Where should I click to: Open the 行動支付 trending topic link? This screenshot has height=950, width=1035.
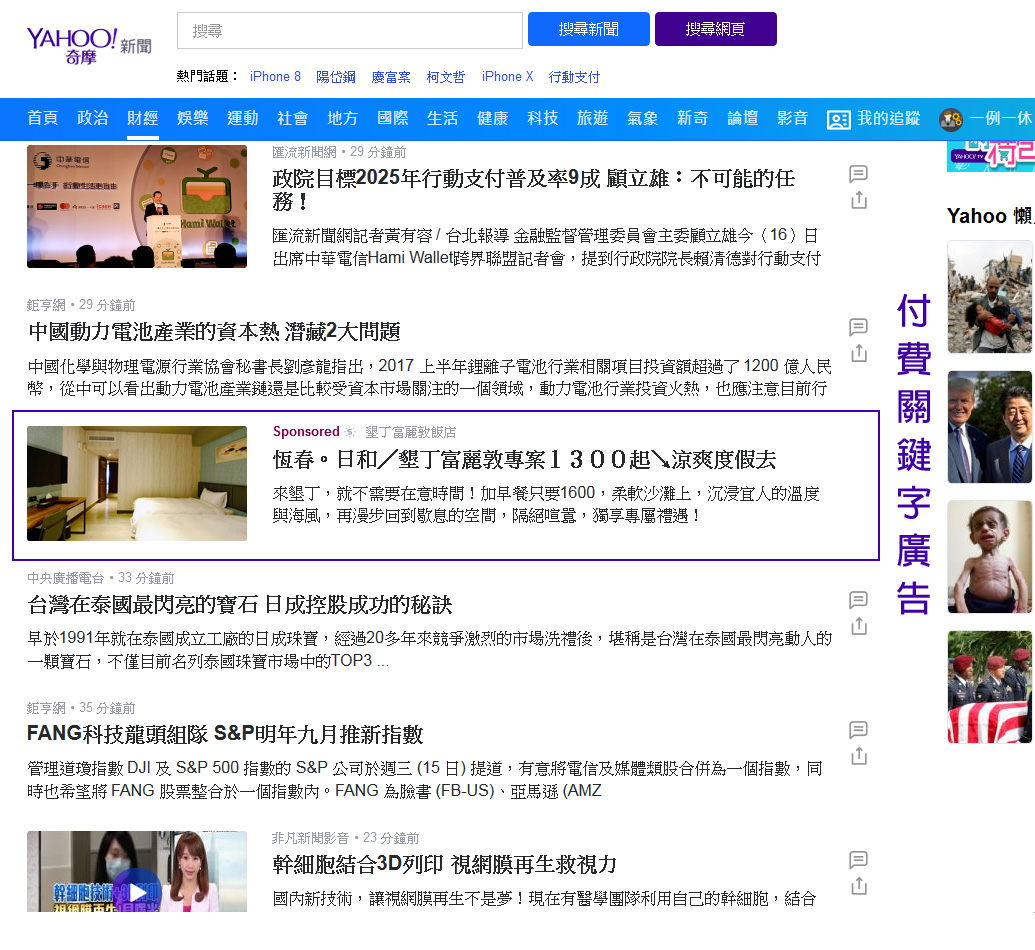click(x=574, y=77)
